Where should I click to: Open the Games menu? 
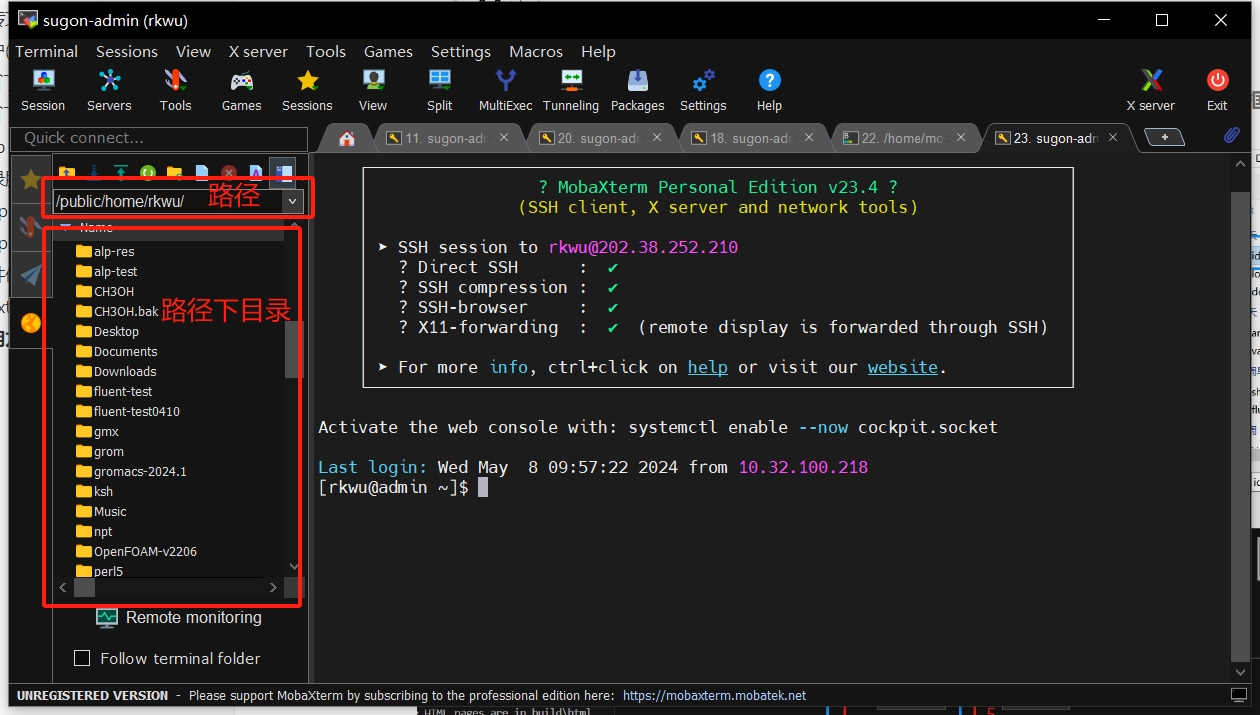(x=388, y=51)
